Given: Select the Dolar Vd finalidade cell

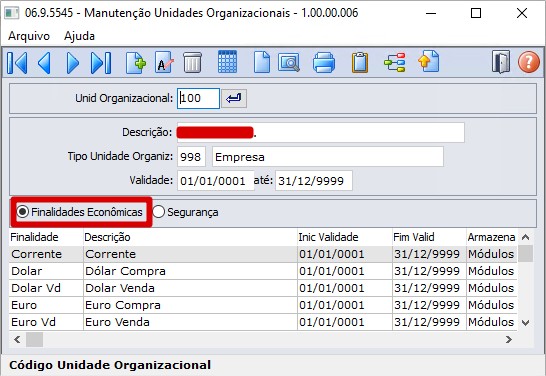Looking at the screenshot, I should point(46,288).
